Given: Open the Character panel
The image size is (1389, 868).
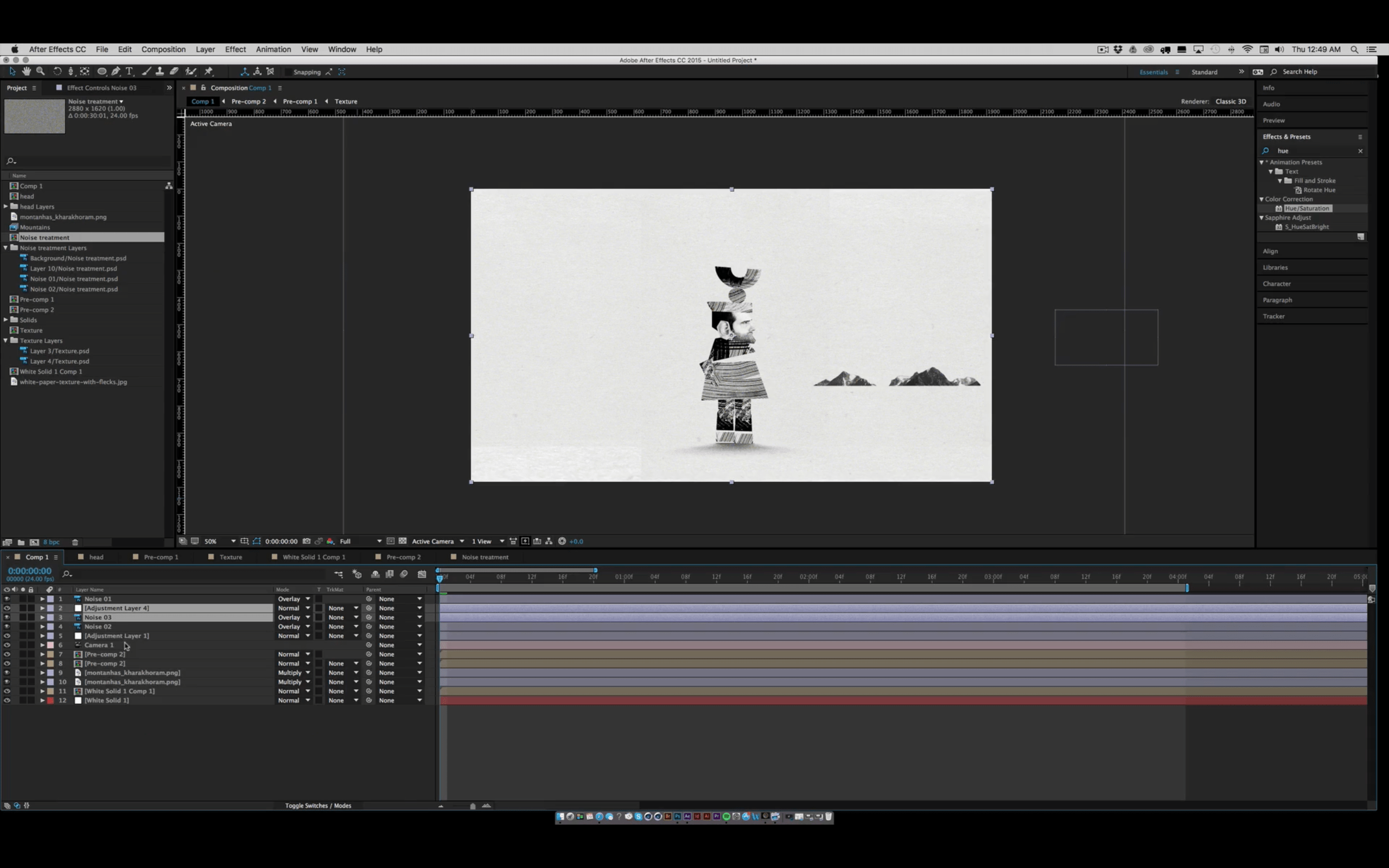Looking at the screenshot, I should coord(1277,283).
